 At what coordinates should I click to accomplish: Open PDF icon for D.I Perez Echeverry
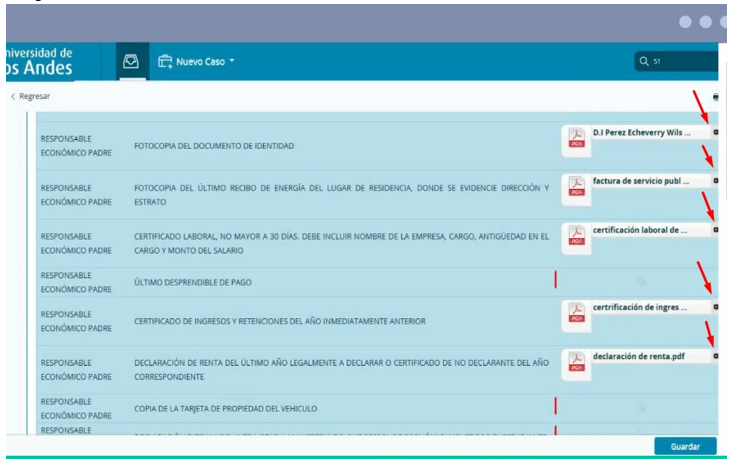tap(576, 139)
